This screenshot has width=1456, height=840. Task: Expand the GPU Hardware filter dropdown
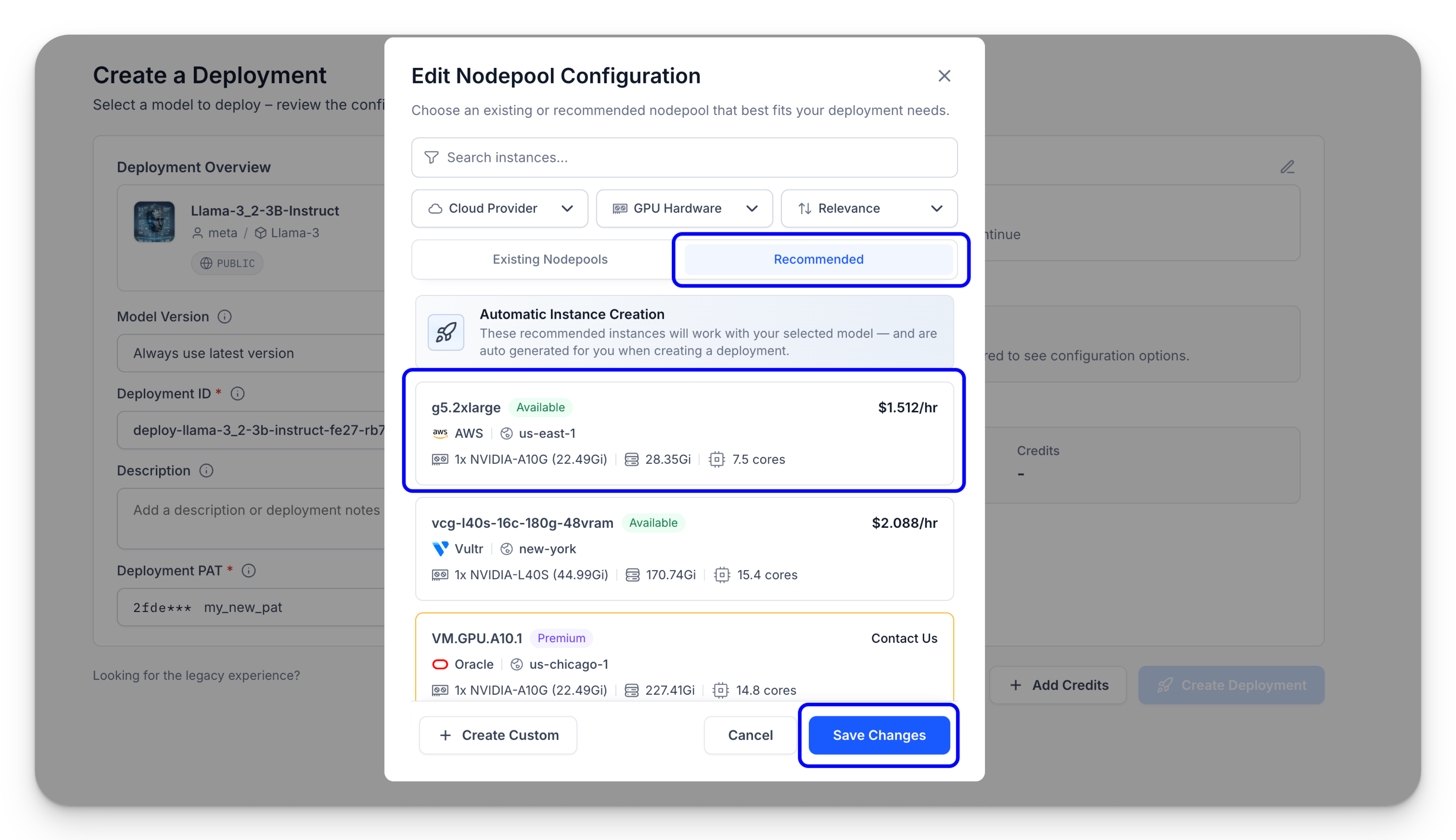tap(684, 208)
